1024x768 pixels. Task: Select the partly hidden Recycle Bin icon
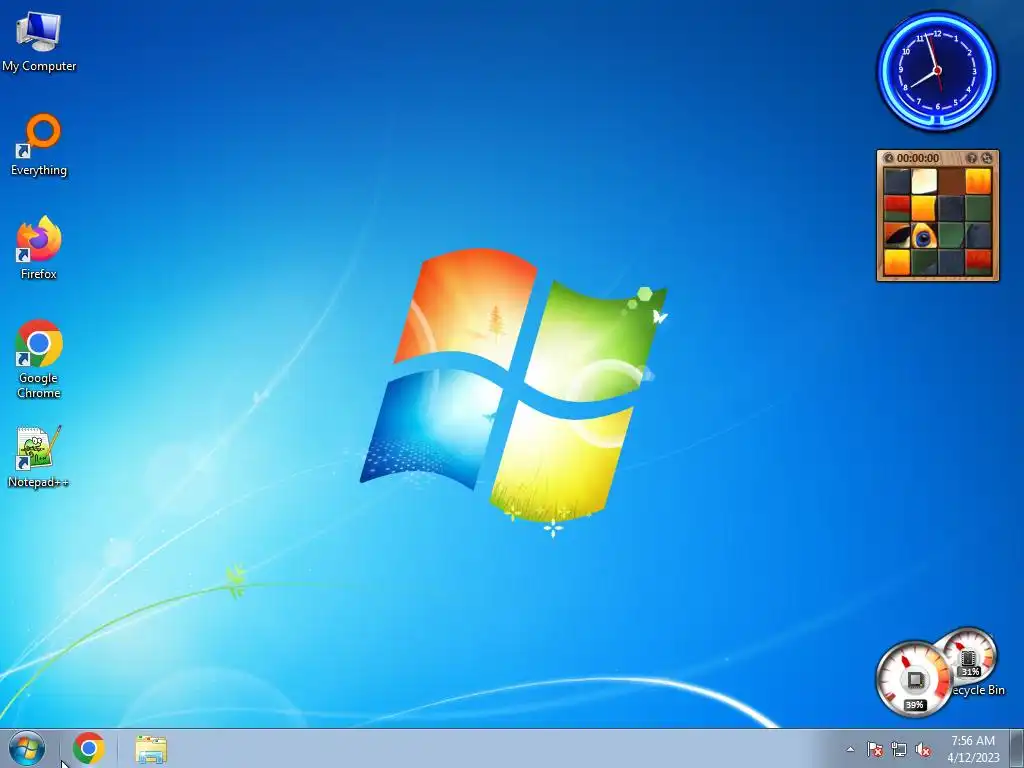[x=981, y=690]
